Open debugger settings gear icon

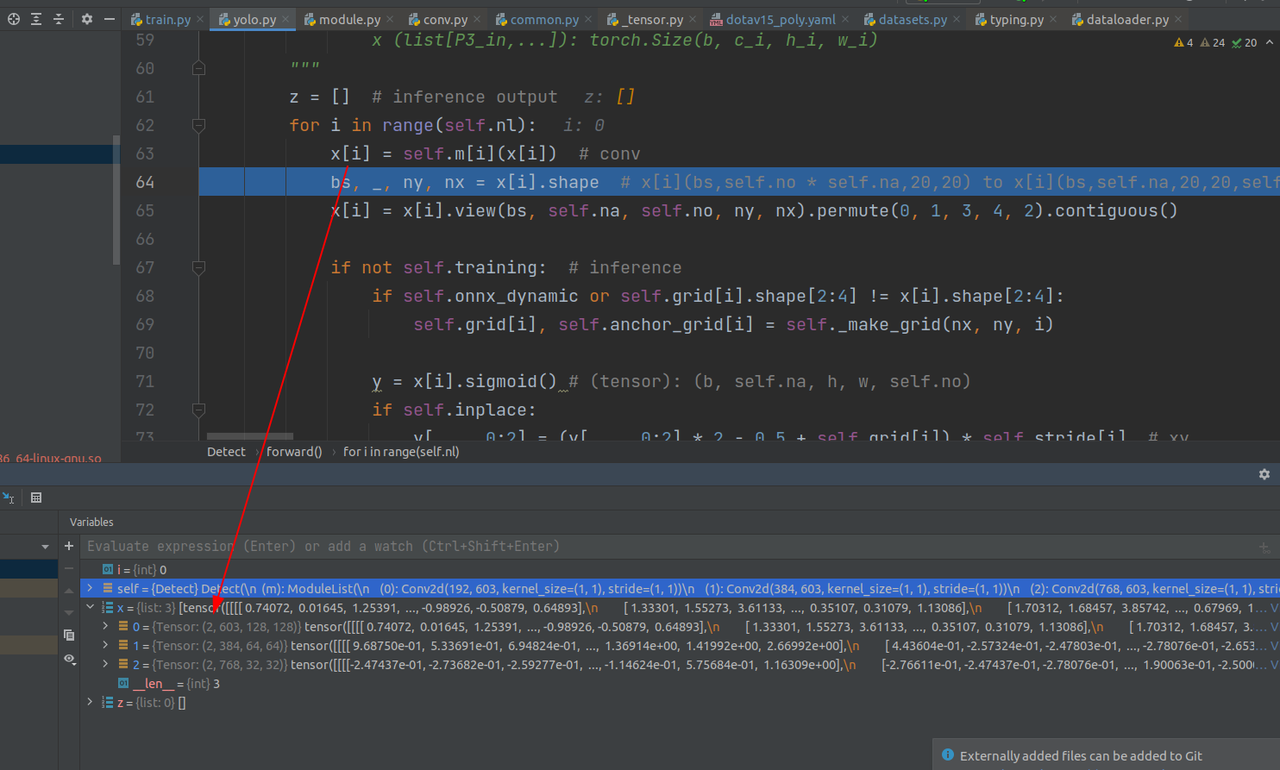coord(1264,474)
